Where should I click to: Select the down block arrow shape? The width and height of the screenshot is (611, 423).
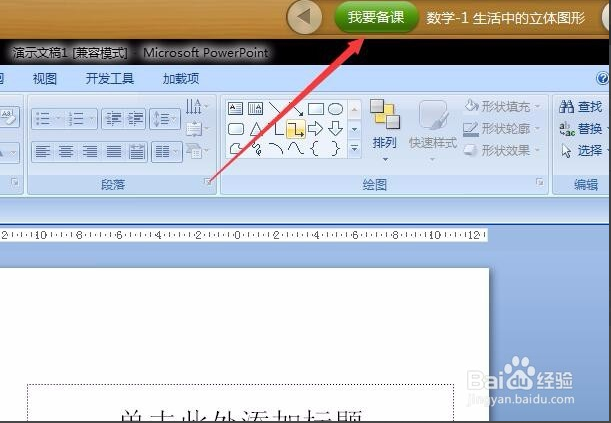coord(335,129)
